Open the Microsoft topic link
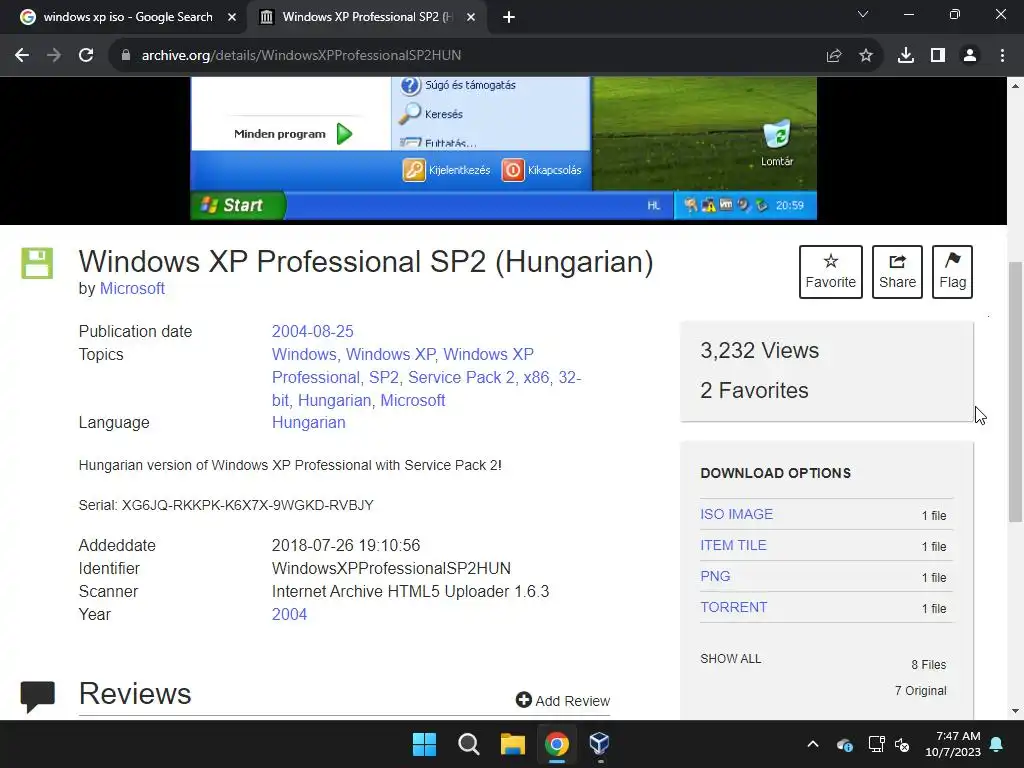Viewport: 1024px width, 768px height. pos(413,400)
